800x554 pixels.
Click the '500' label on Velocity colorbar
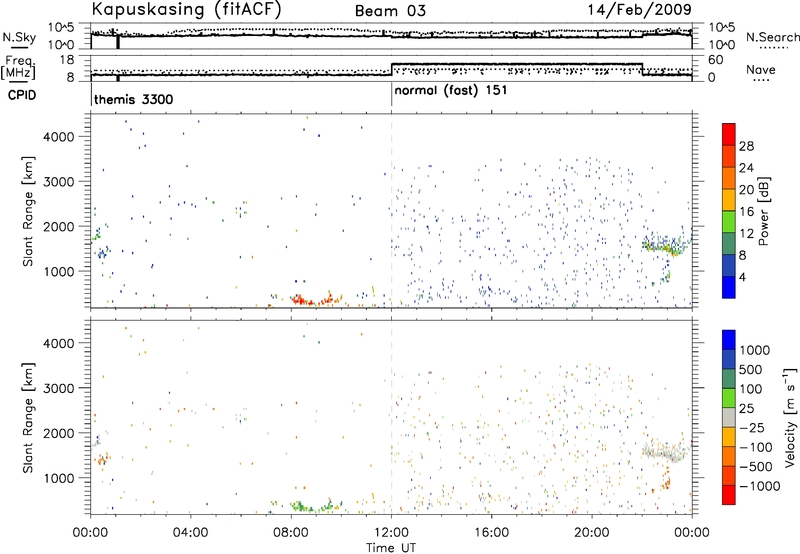[x=750, y=369]
